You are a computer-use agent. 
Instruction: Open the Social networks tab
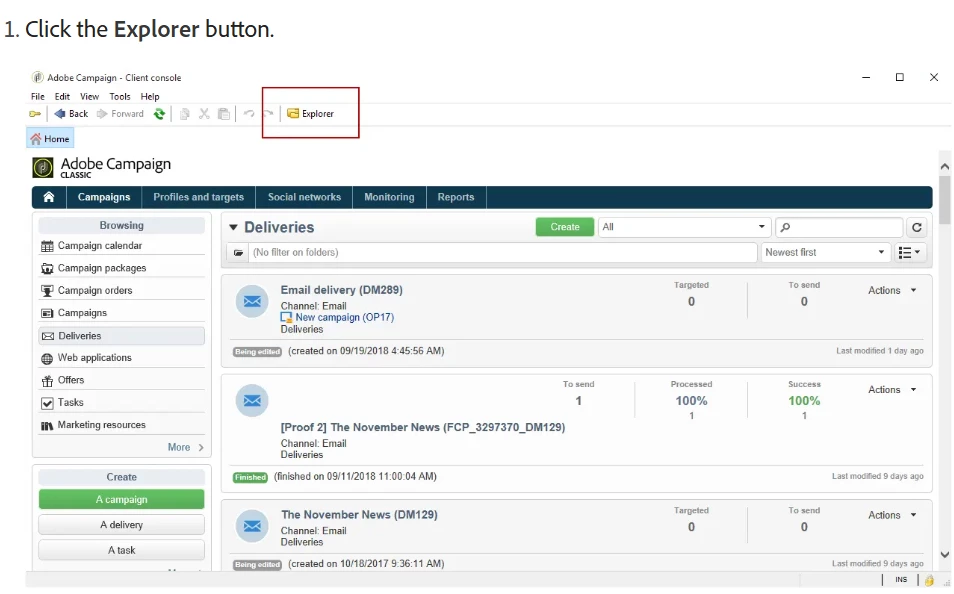304,197
